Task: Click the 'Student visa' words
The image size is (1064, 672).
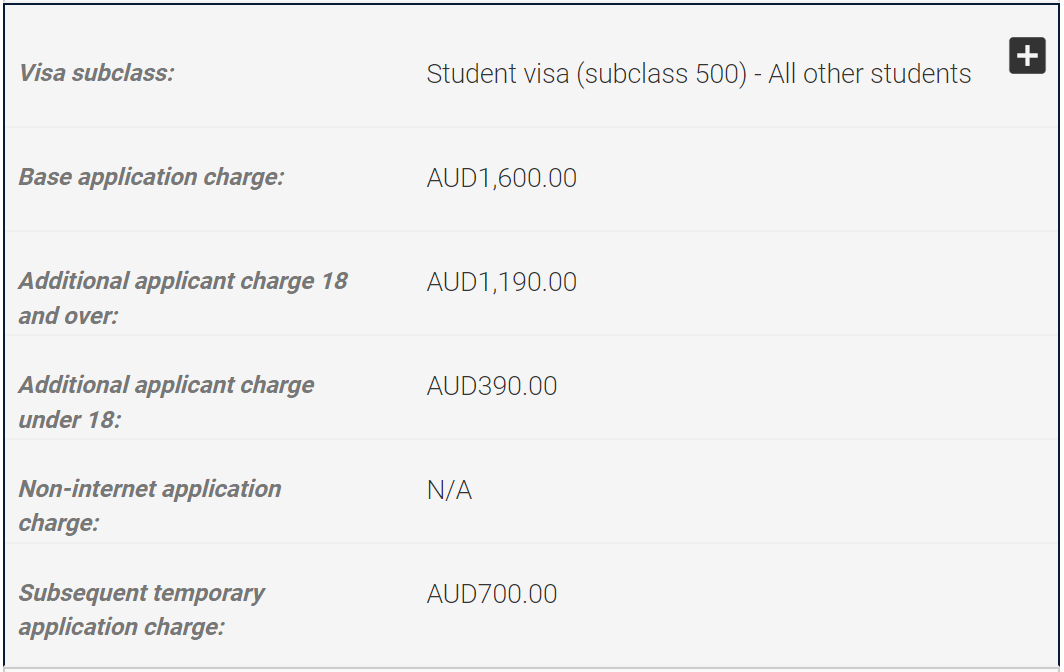Action: (x=498, y=74)
